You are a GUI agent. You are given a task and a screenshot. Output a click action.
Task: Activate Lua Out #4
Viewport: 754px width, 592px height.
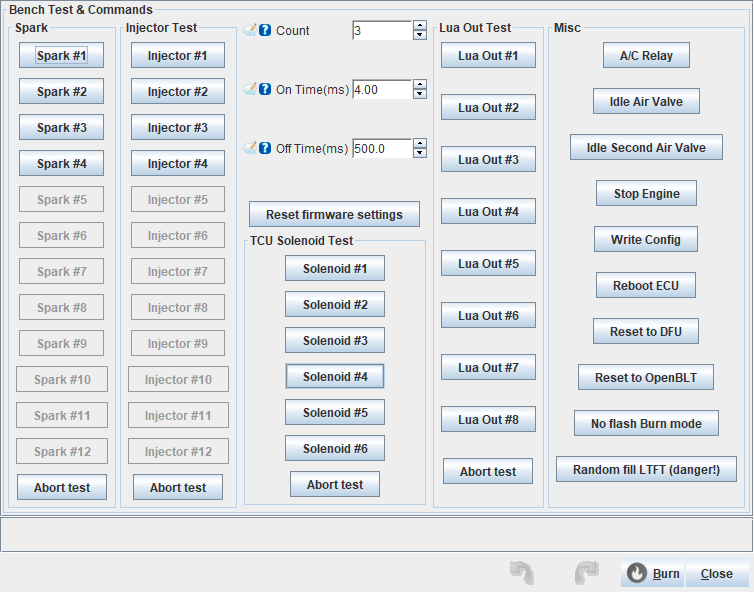489,211
